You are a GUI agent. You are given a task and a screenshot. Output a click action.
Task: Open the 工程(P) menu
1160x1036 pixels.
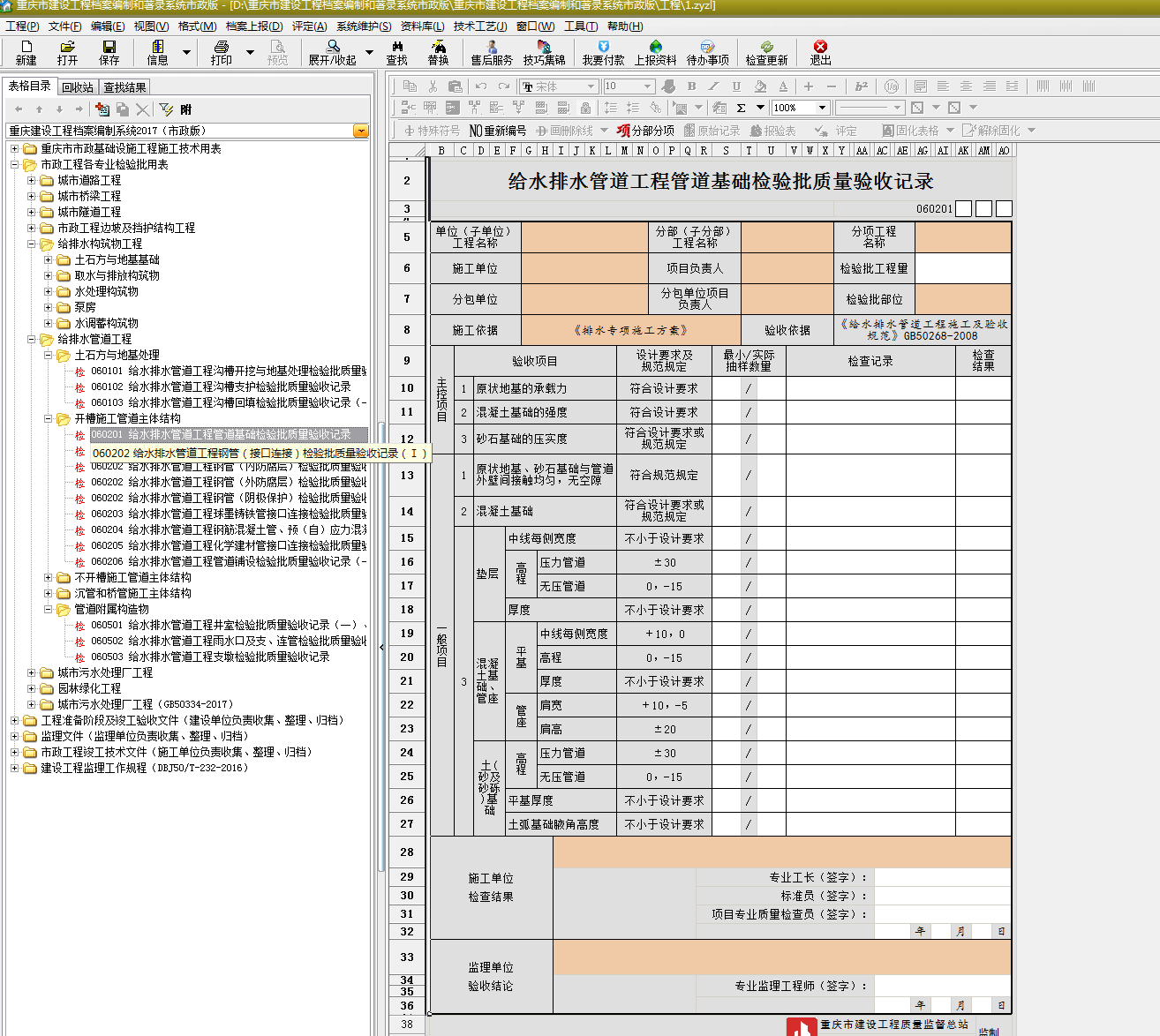tap(22, 26)
